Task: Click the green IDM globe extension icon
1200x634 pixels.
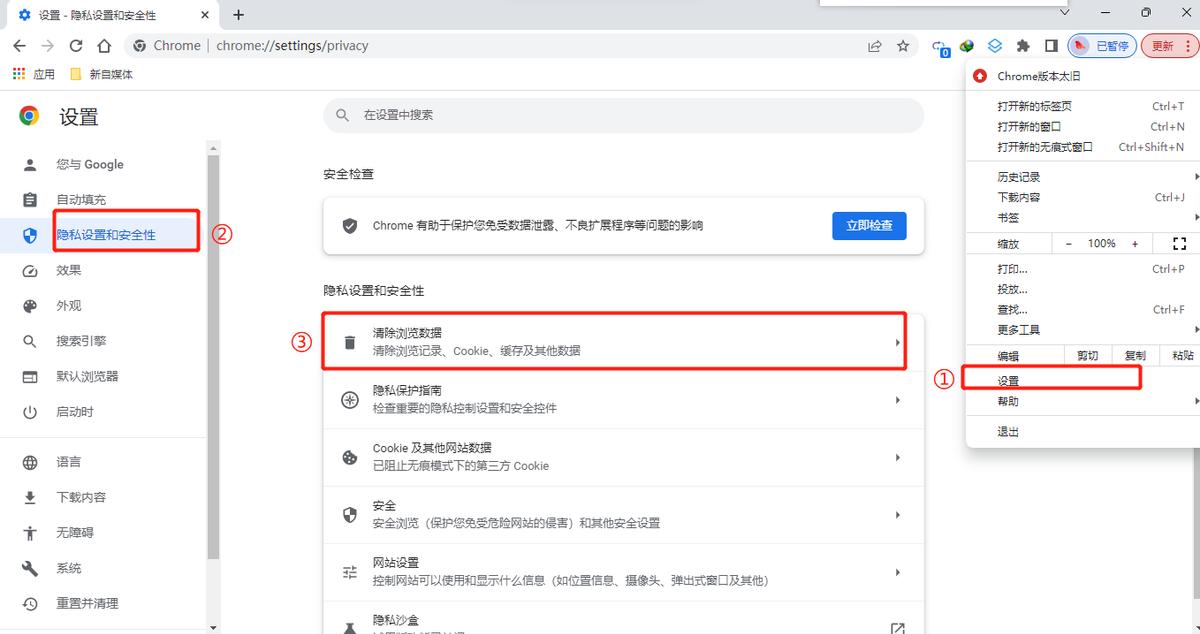Action: click(966, 45)
